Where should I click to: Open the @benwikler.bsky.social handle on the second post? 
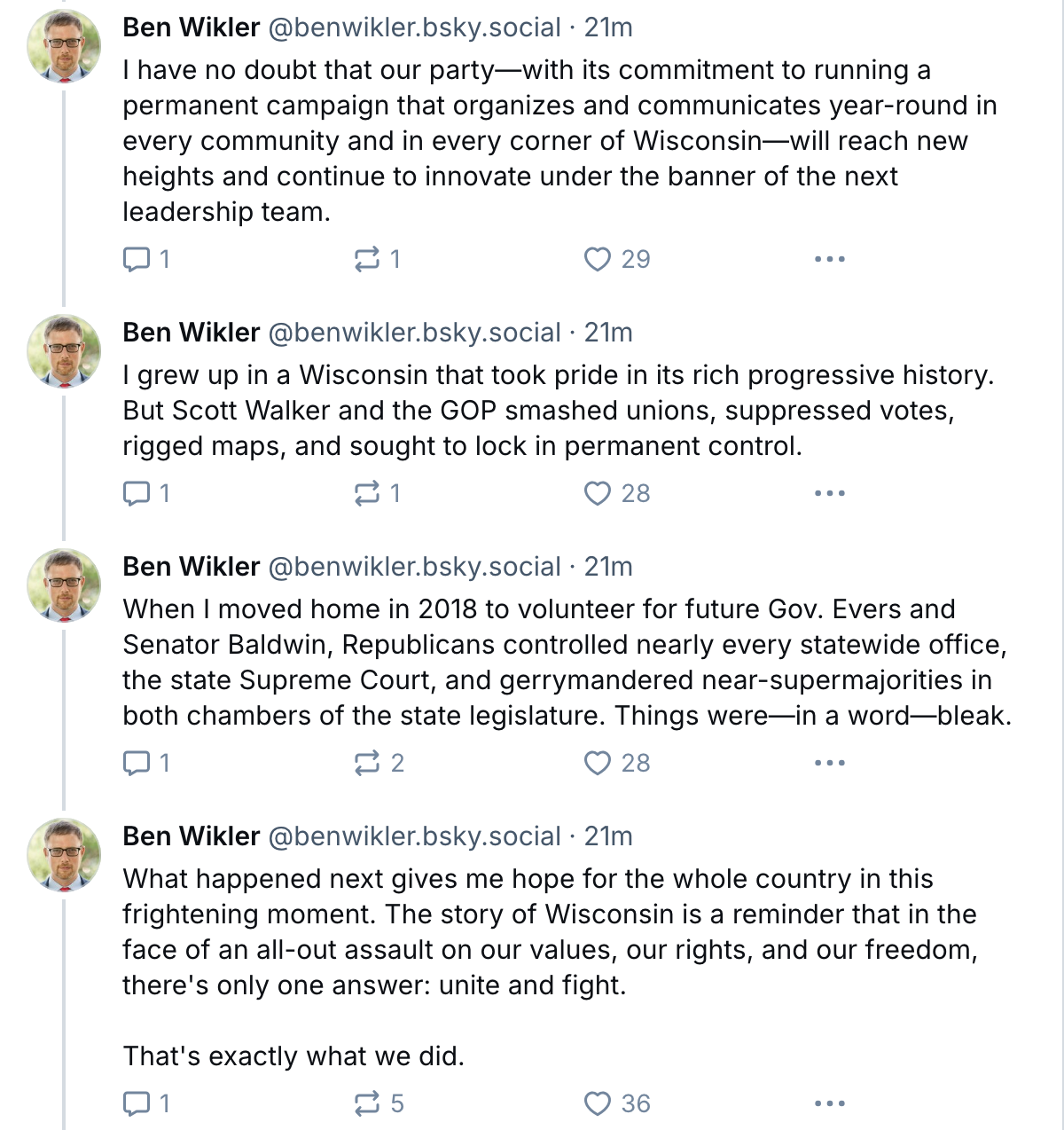[x=414, y=333]
